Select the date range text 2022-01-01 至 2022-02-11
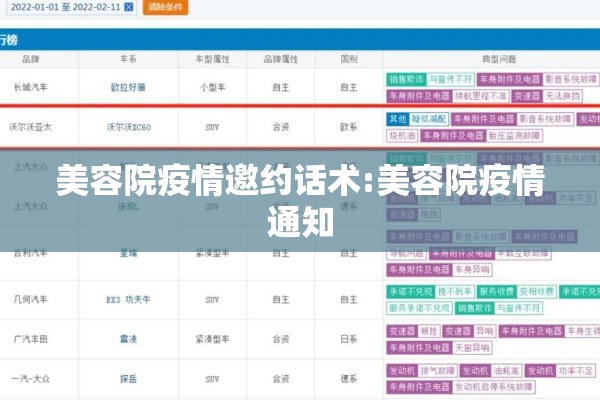 (x=65, y=7)
